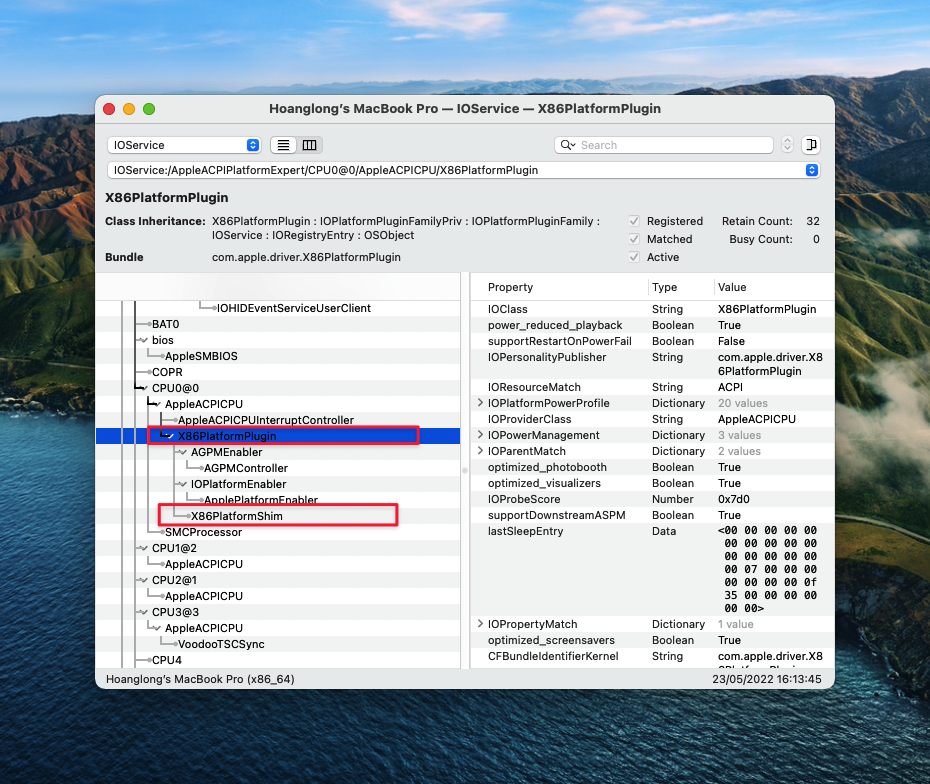
Task: Sort by the Property column header
Action: click(510, 287)
